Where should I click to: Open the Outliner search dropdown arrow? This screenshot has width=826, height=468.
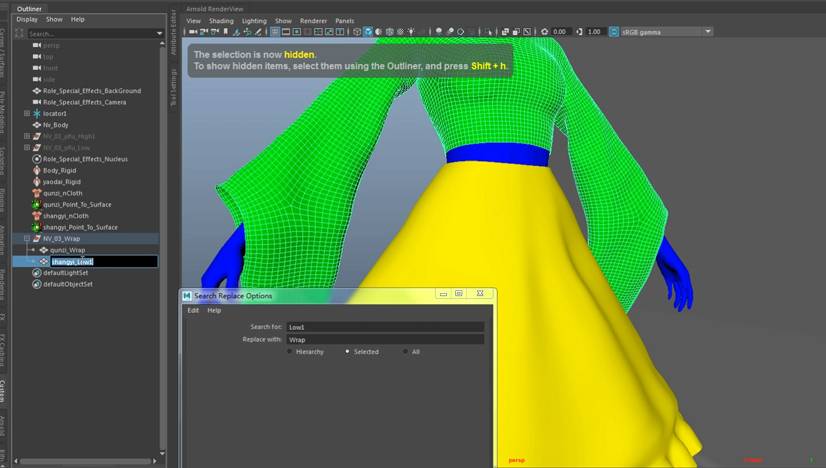160,33
